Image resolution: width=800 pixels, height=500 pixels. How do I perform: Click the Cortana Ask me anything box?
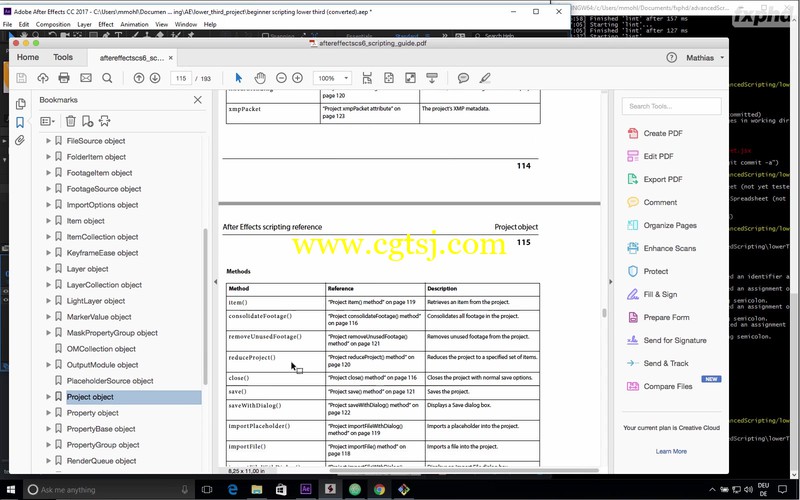click(109, 490)
